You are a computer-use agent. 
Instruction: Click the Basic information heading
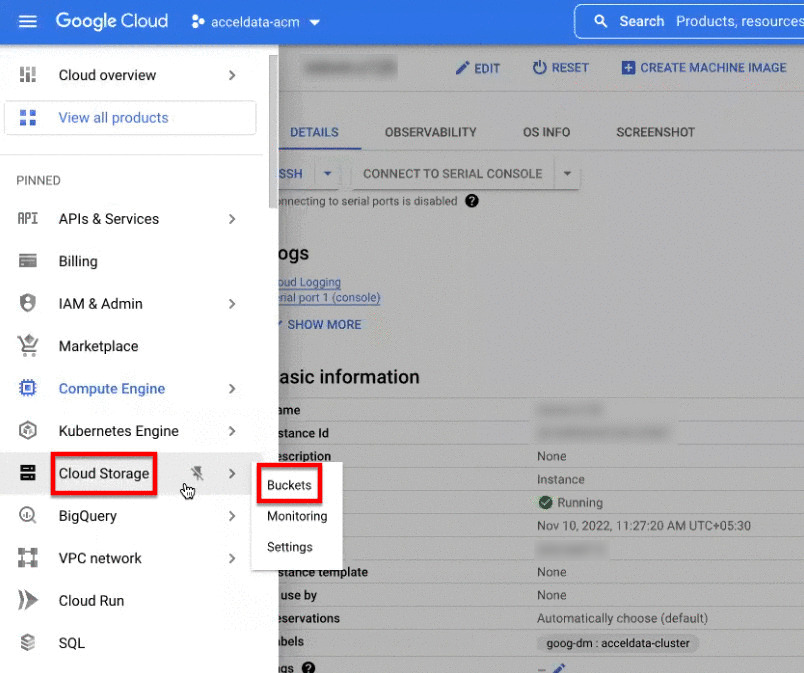349,377
